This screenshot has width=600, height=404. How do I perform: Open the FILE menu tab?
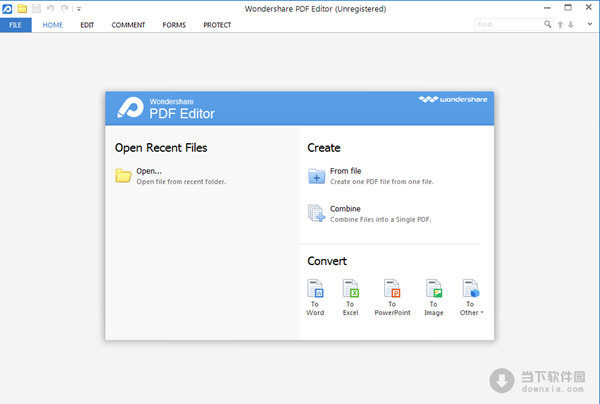click(15, 25)
